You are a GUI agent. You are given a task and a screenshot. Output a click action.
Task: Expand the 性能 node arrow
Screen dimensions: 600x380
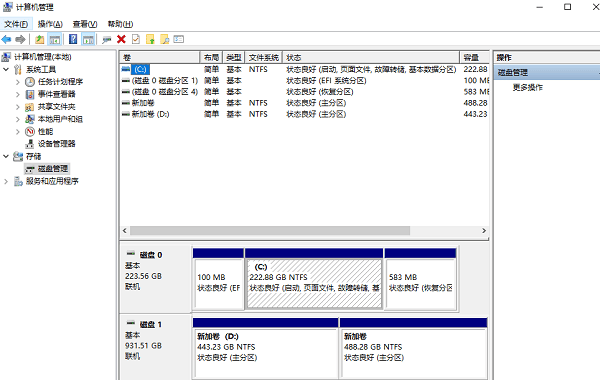(18, 132)
